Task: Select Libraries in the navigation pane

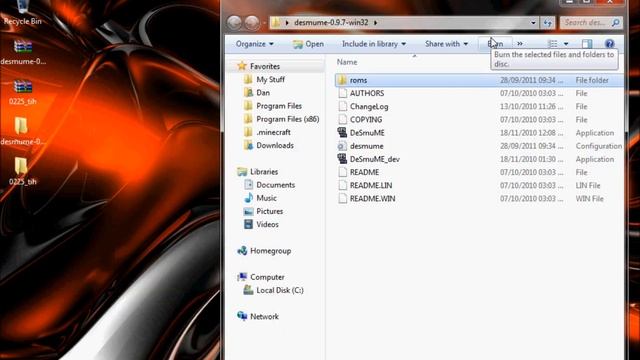Action: coord(264,172)
